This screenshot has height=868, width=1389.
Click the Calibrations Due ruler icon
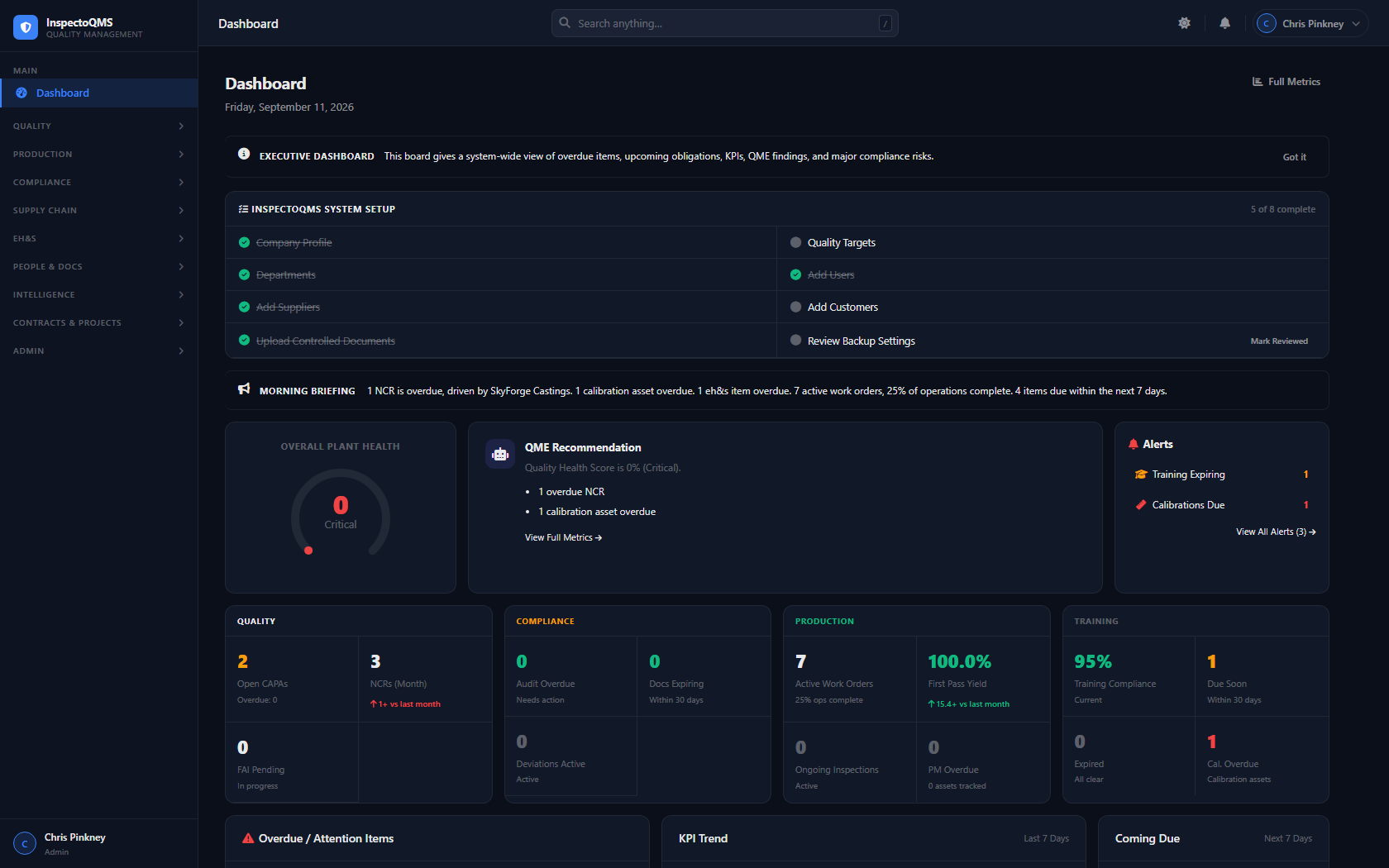coord(1141,505)
